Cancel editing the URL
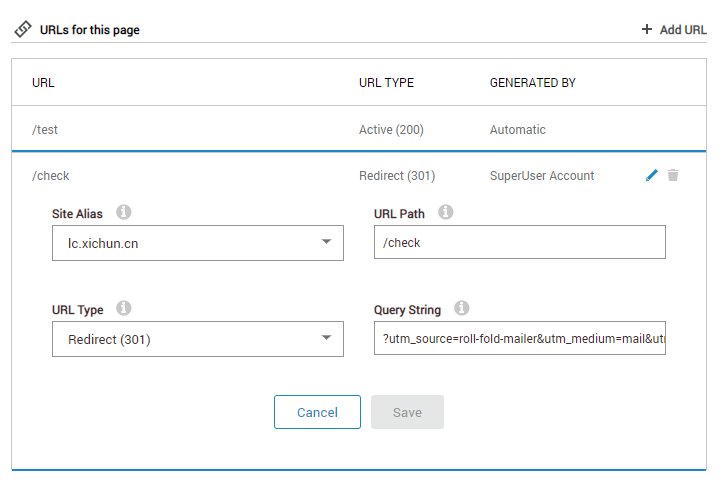Screen dimensions: 723x495 317,412
